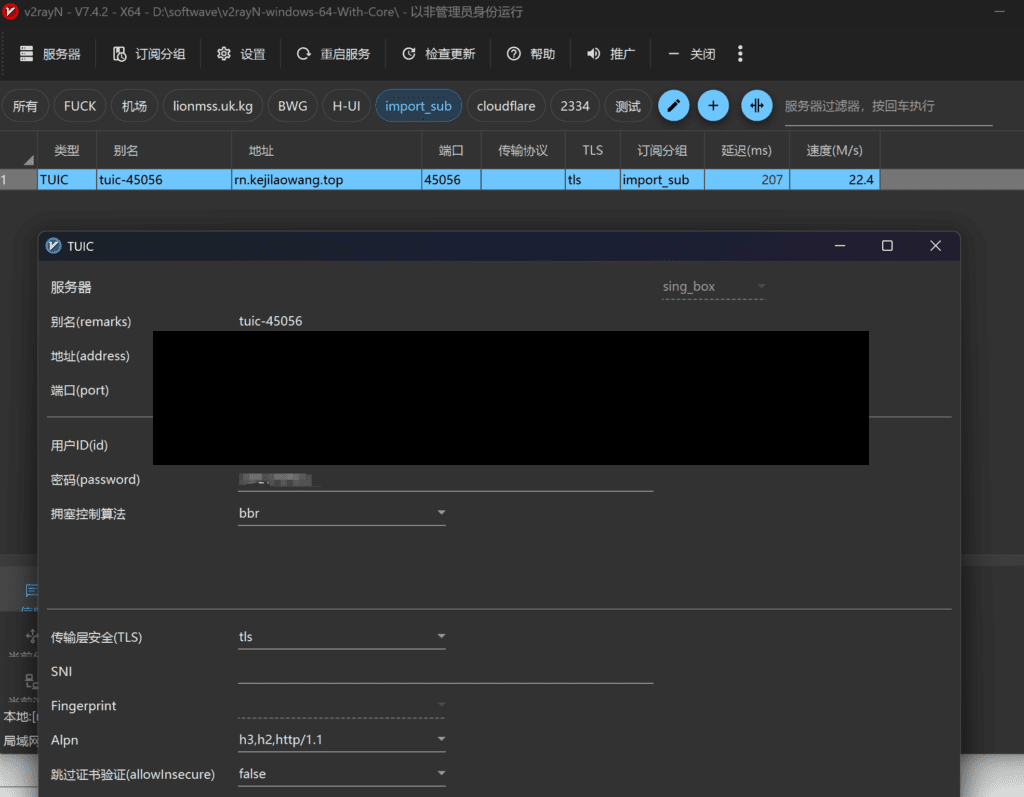Click the rn.kejilaowang.top address cell
Screen dimensions: 1024x797
[327, 180]
